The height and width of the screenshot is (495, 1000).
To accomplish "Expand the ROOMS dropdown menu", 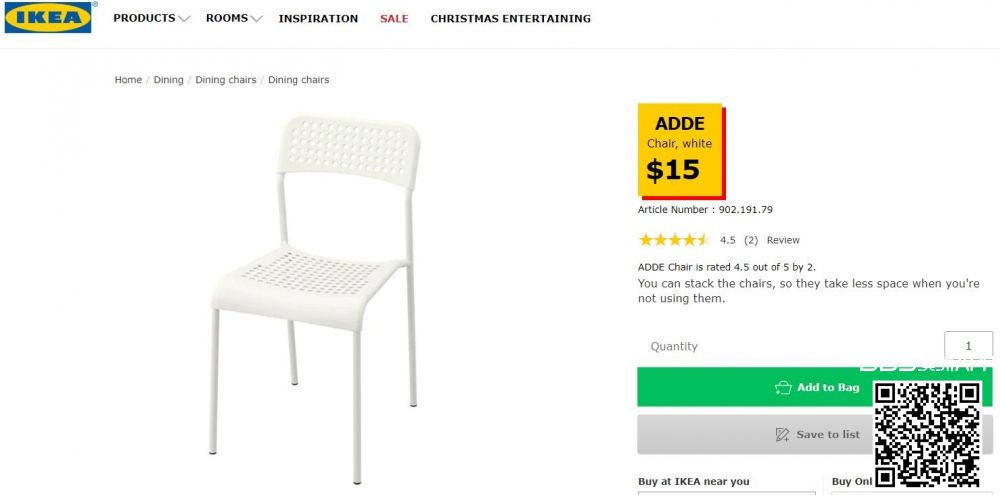I will pos(234,19).
